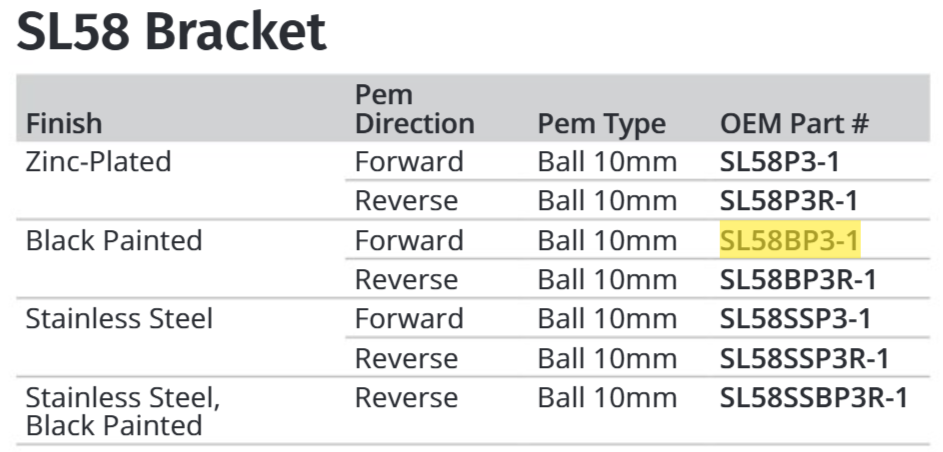Click Forward in the Zinc-Plated row
This screenshot has height=452, width=943.
[410, 162]
